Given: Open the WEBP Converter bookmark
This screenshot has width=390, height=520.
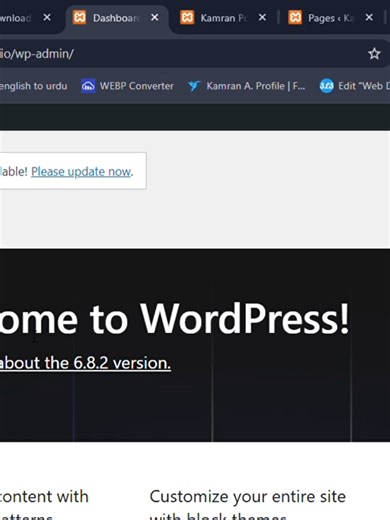Looking at the screenshot, I should tap(127, 86).
